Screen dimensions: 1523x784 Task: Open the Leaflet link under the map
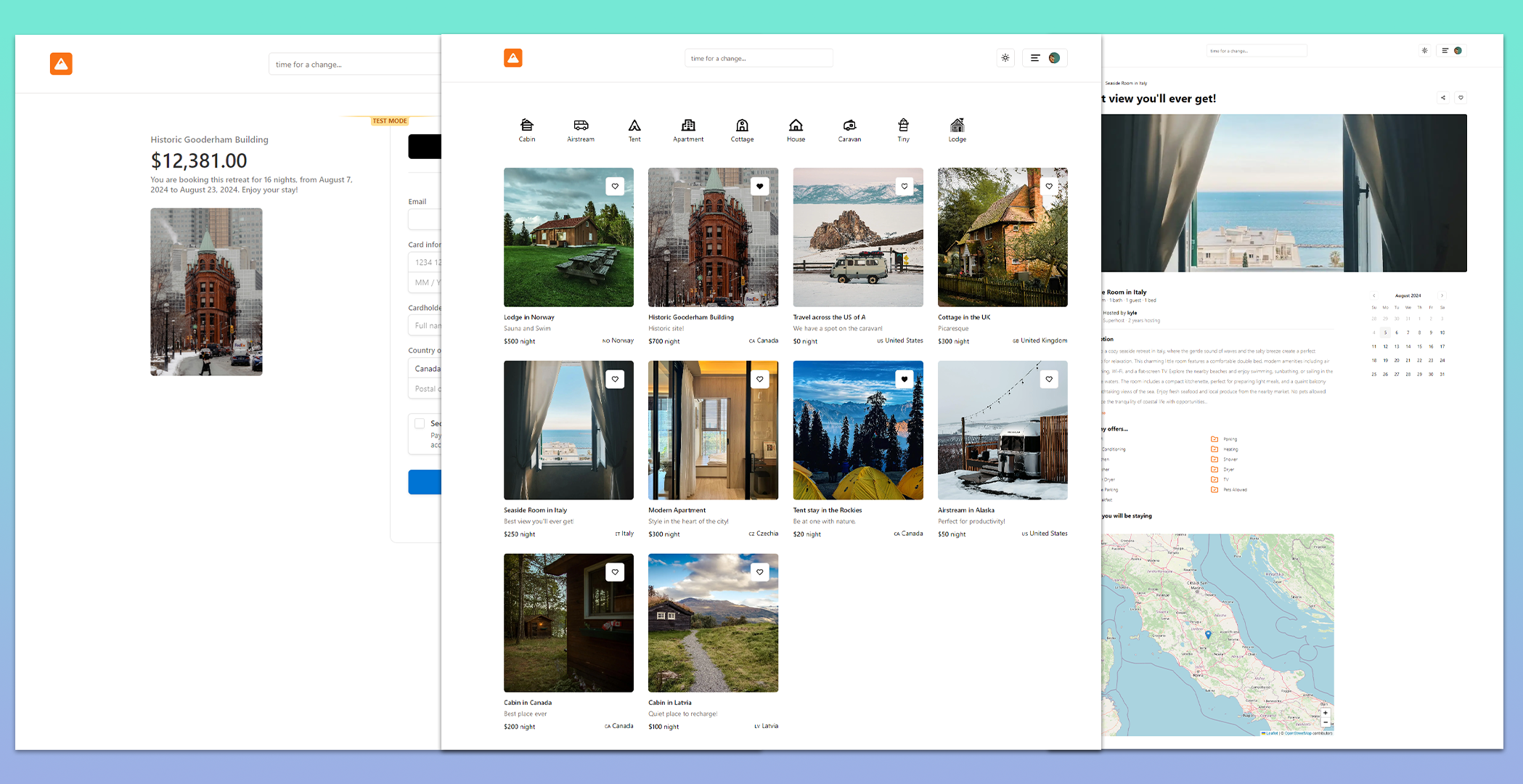point(1271,733)
